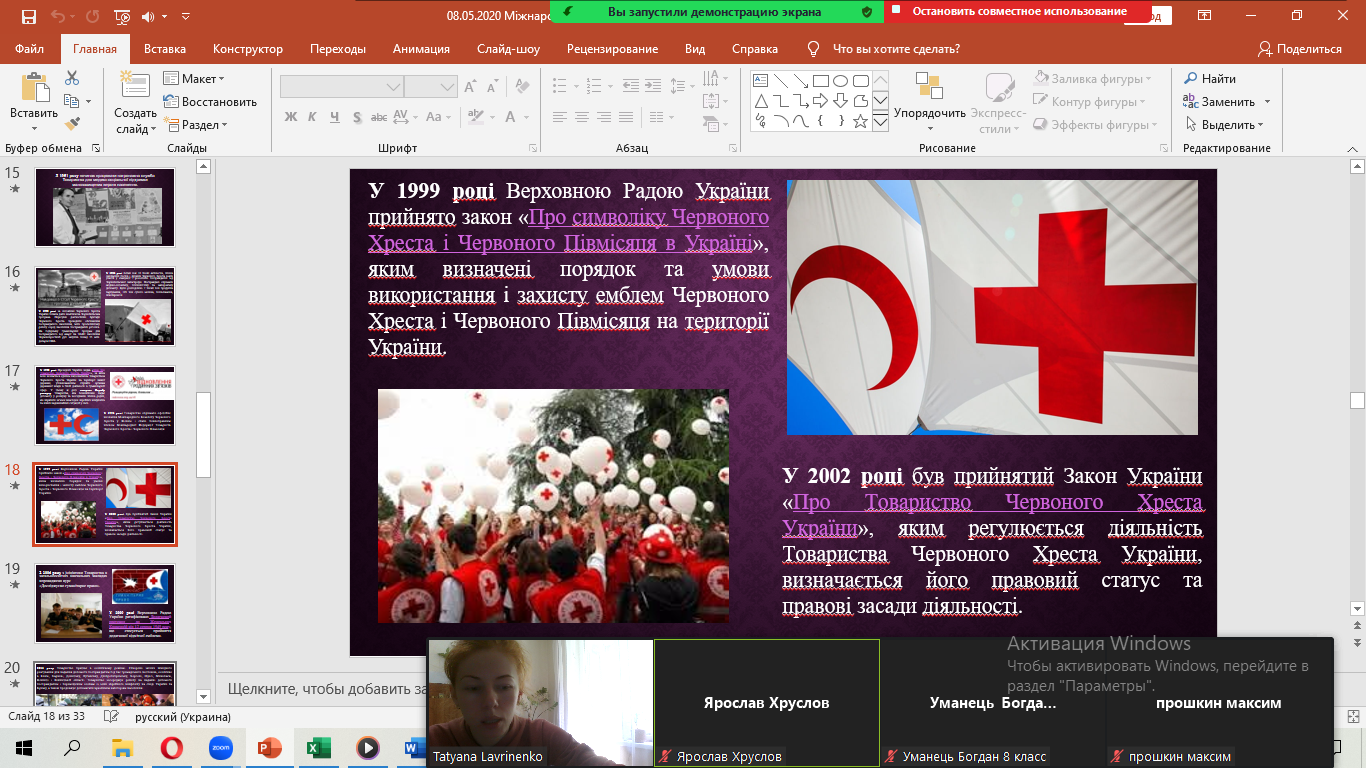Viewport: 1366px width, 768px height.
Task: Pick the five-point star shape
Action: [860, 121]
